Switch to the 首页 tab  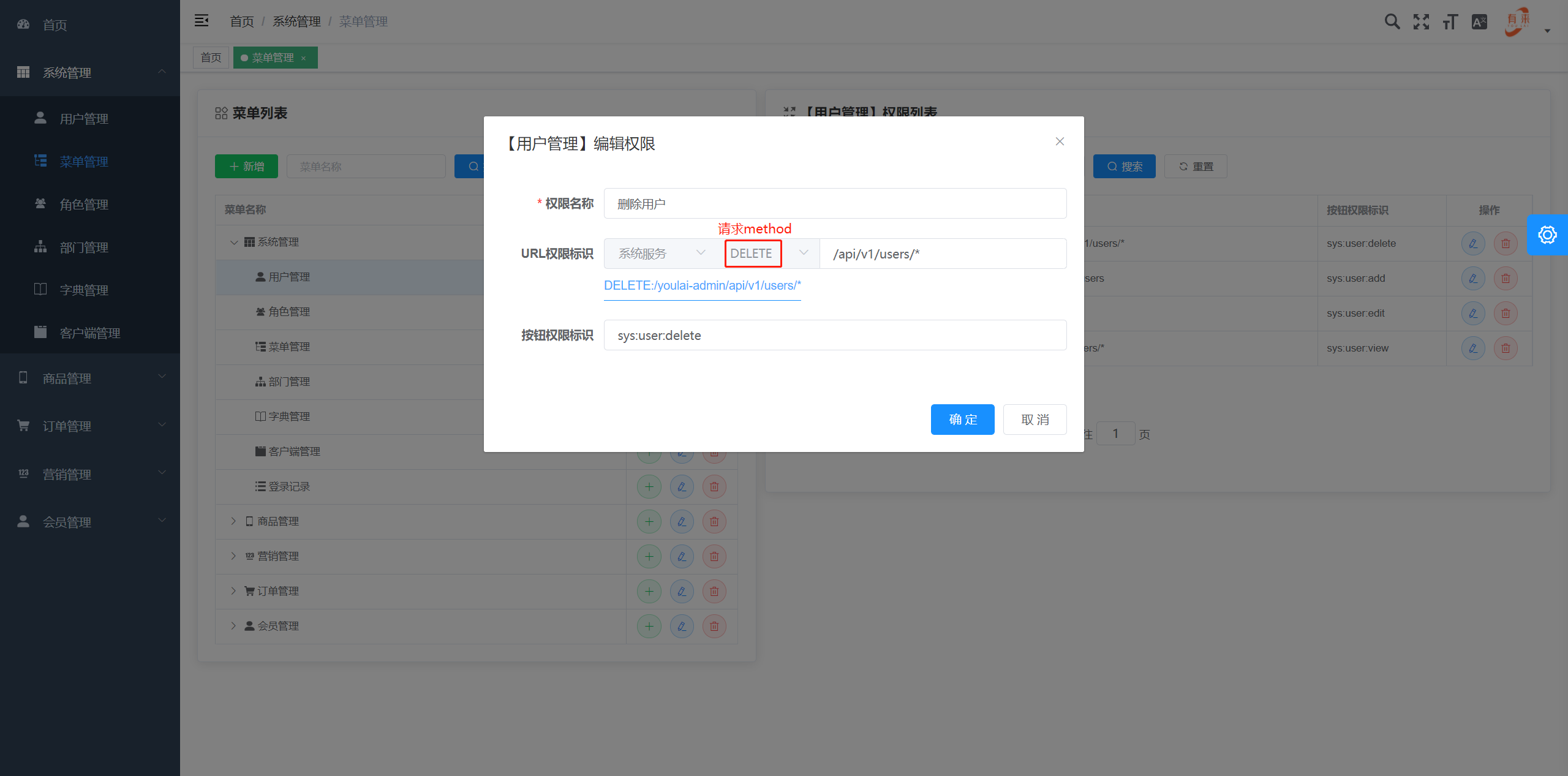(210, 57)
